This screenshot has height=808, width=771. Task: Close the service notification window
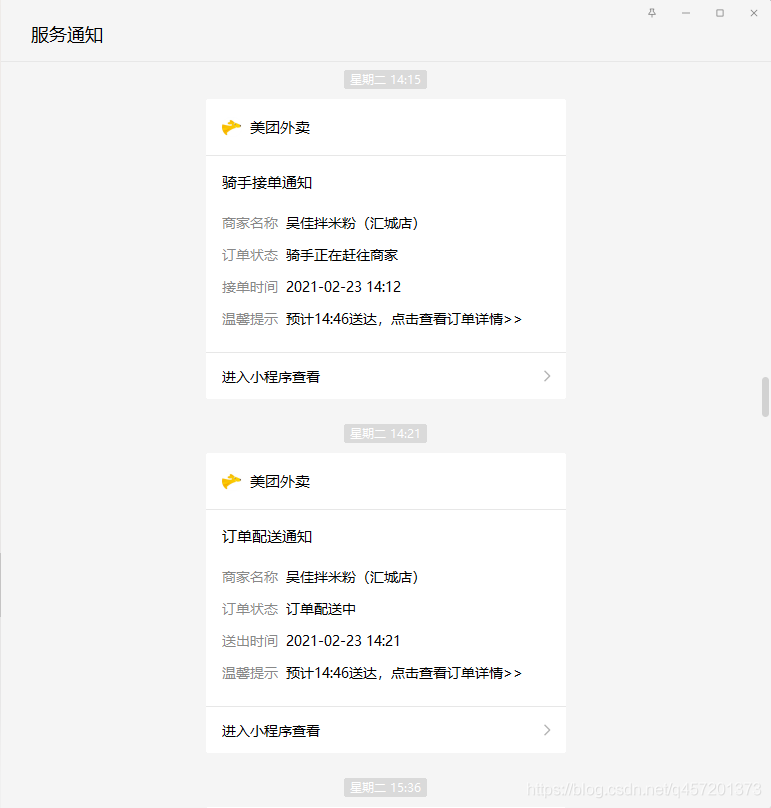pos(754,13)
